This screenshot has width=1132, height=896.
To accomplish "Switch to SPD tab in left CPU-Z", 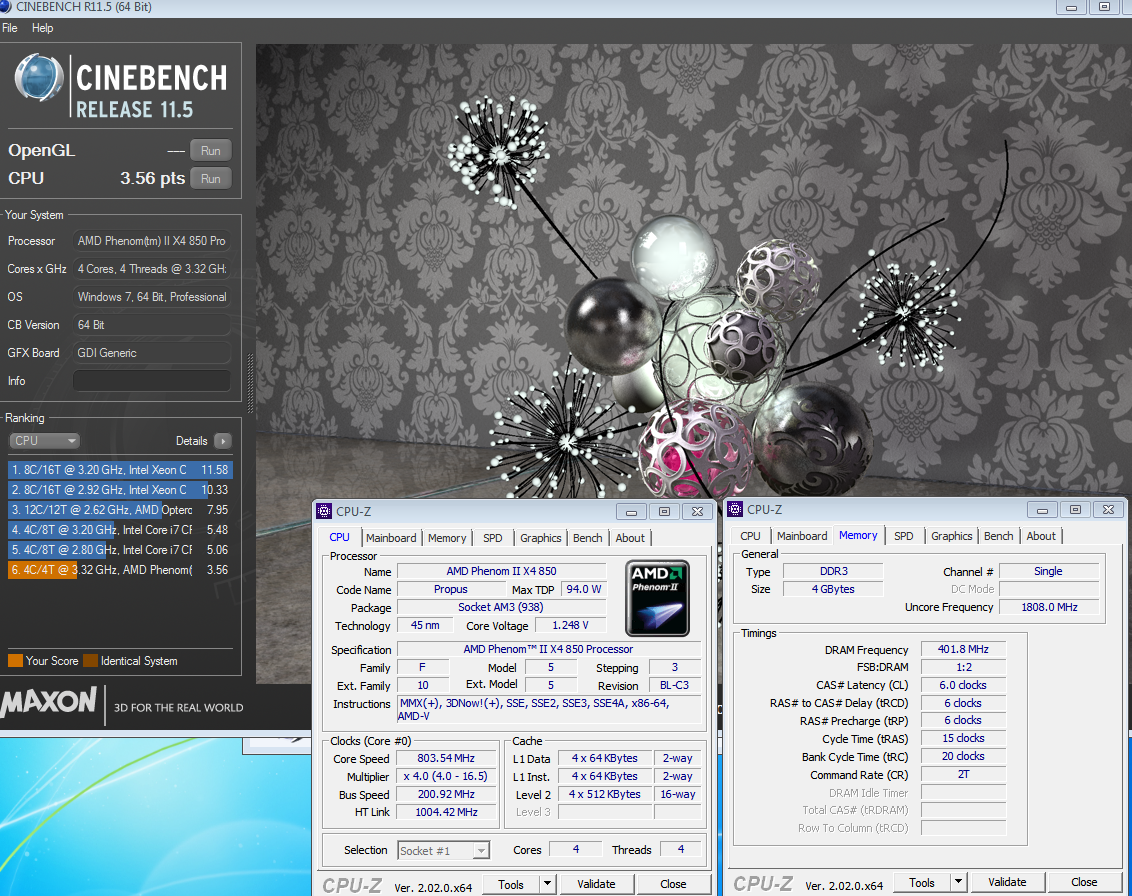I will 492,538.
